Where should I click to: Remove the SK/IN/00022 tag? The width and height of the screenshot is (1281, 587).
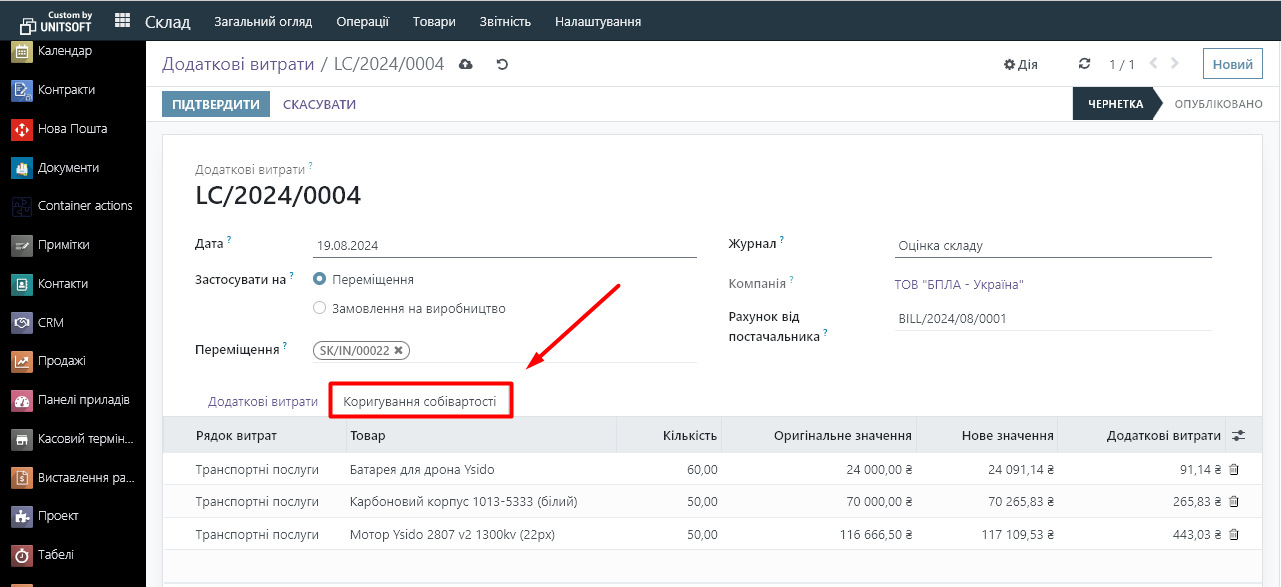(x=399, y=350)
